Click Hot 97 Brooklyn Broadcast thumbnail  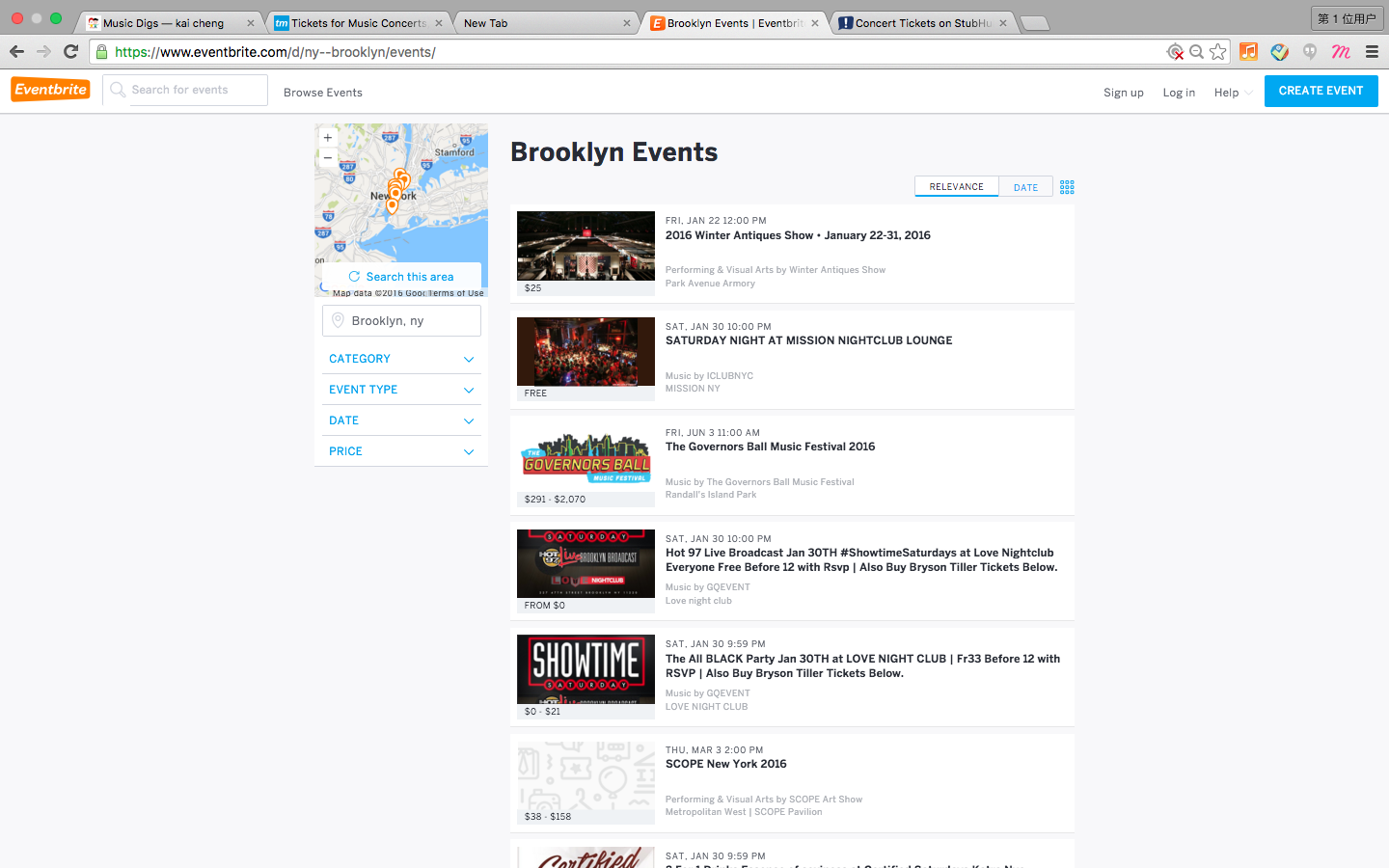tap(586, 563)
